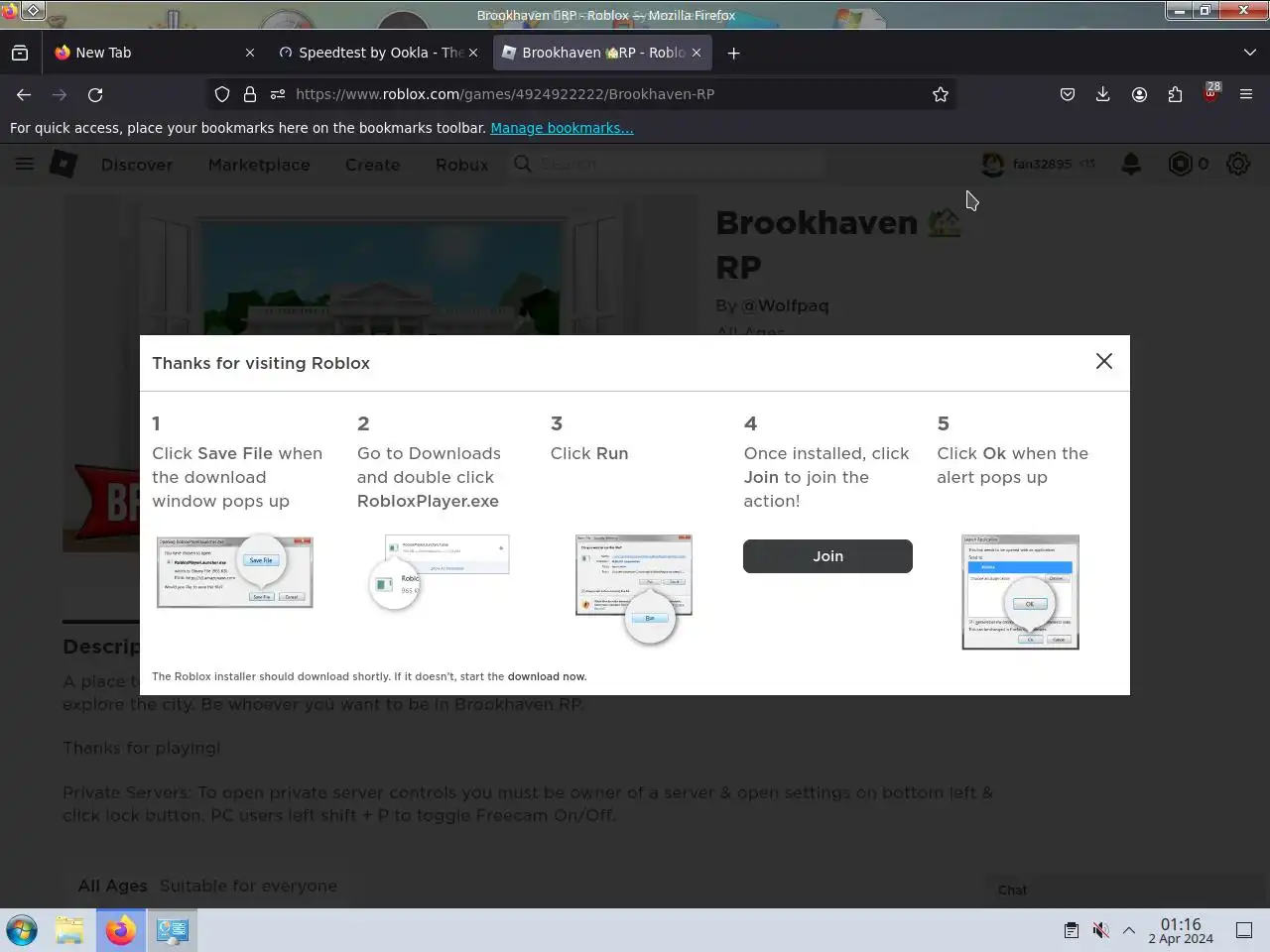This screenshot has height=952, width=1270.
Task: Open the site permissions icon in address bar
Action: [x=278, y=94]
